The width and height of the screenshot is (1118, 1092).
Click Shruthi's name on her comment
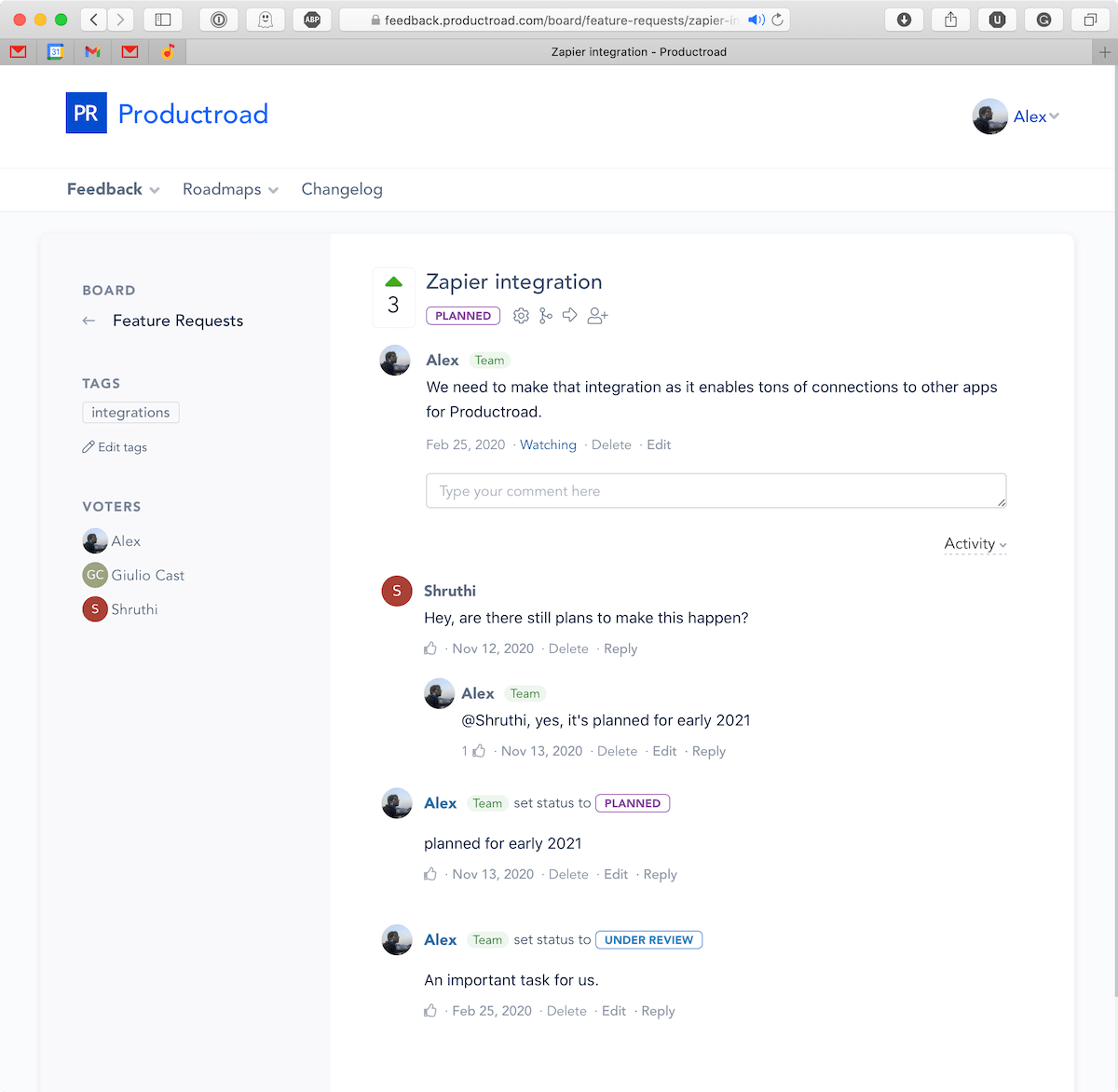(x=450, y=591)
